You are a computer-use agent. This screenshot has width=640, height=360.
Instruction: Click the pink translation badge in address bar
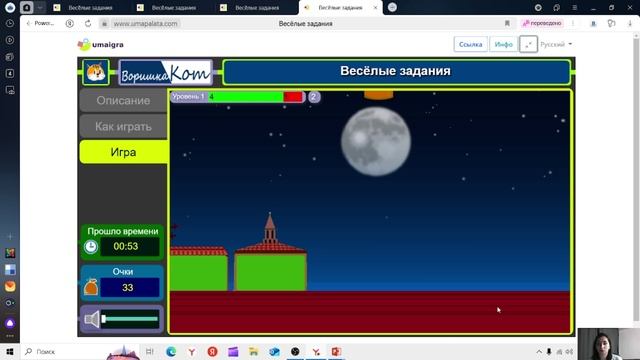click(542, 23)
